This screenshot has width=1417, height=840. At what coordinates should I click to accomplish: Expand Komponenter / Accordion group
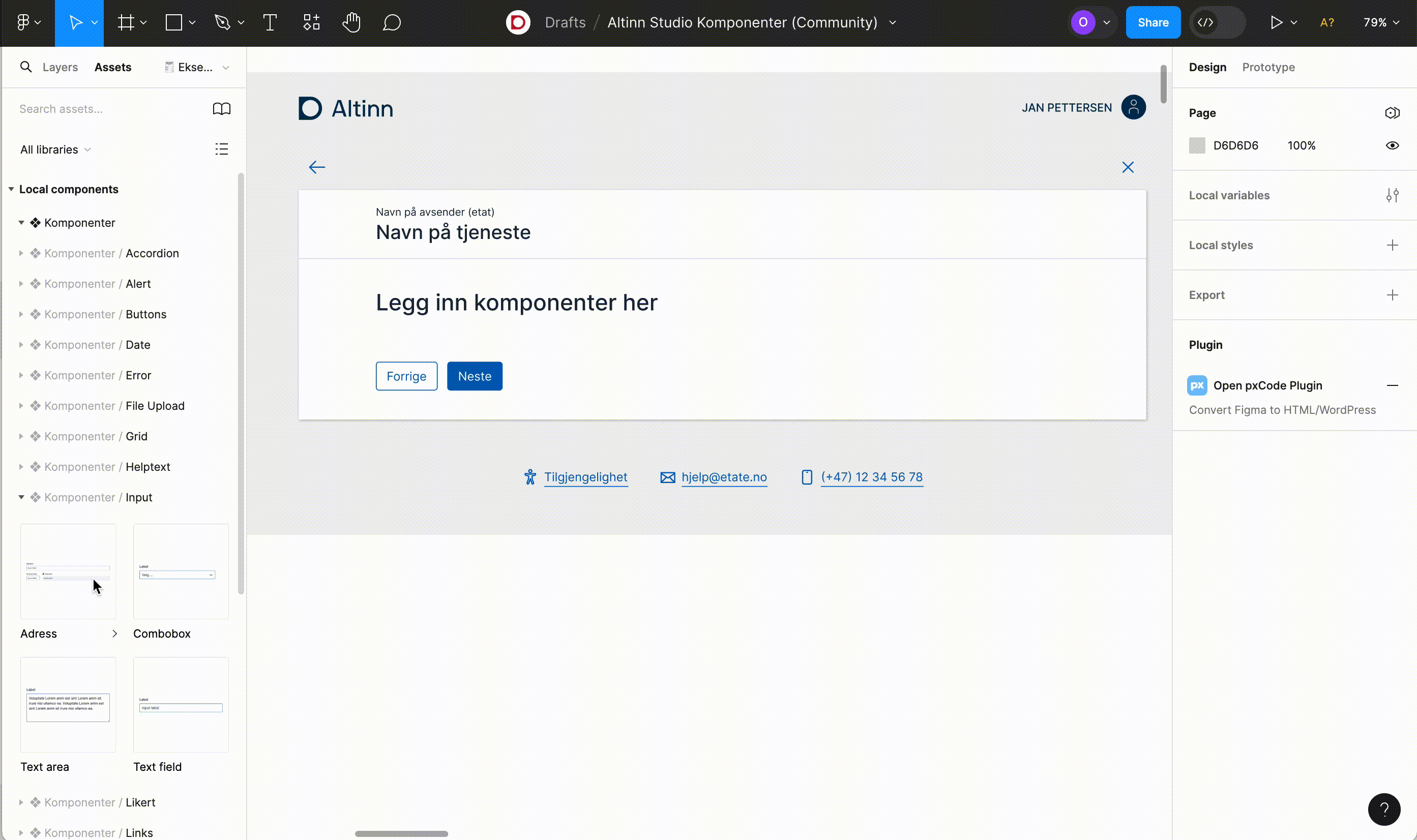click(21, 254)
